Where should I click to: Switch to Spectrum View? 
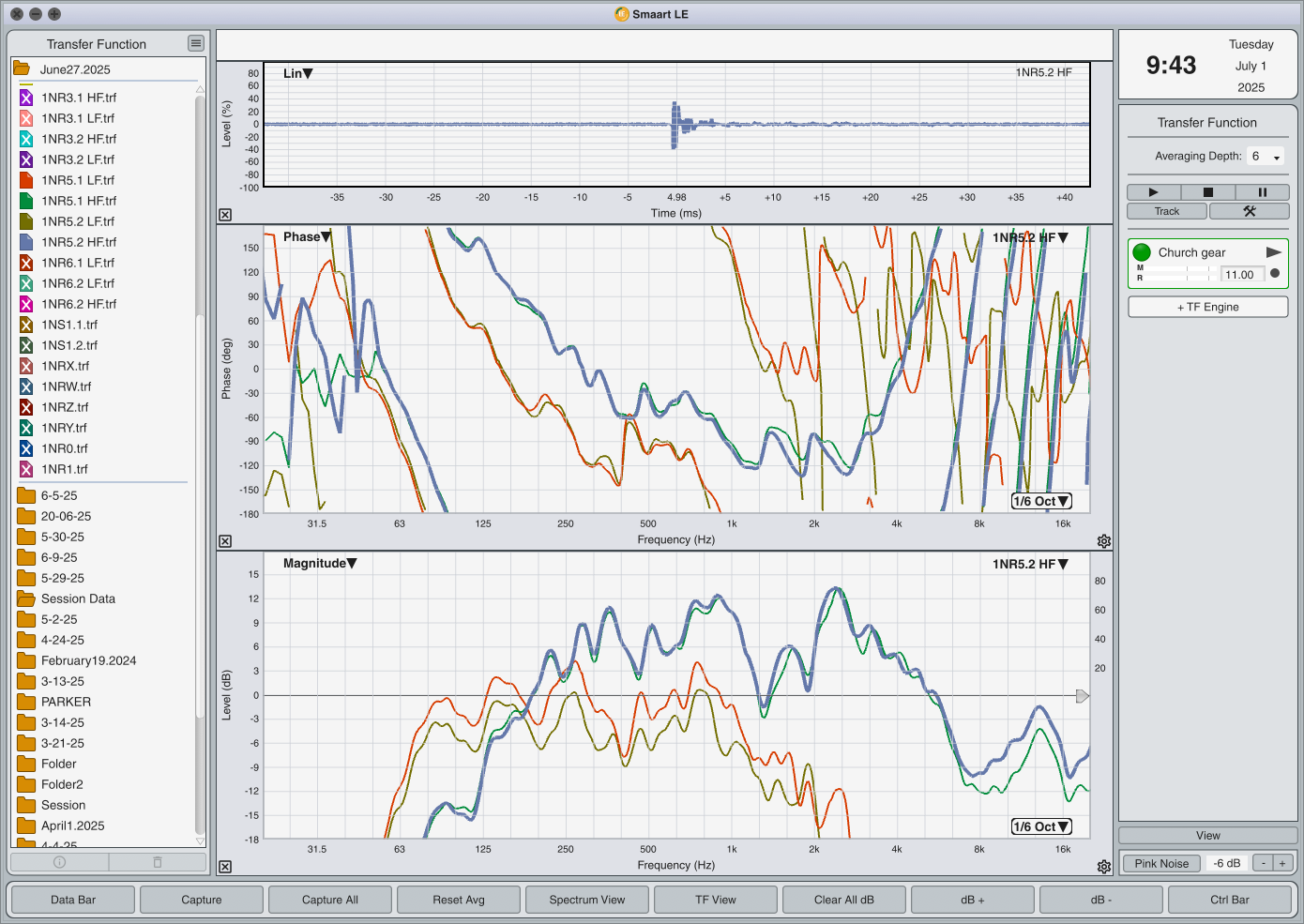tap(587, 900)
